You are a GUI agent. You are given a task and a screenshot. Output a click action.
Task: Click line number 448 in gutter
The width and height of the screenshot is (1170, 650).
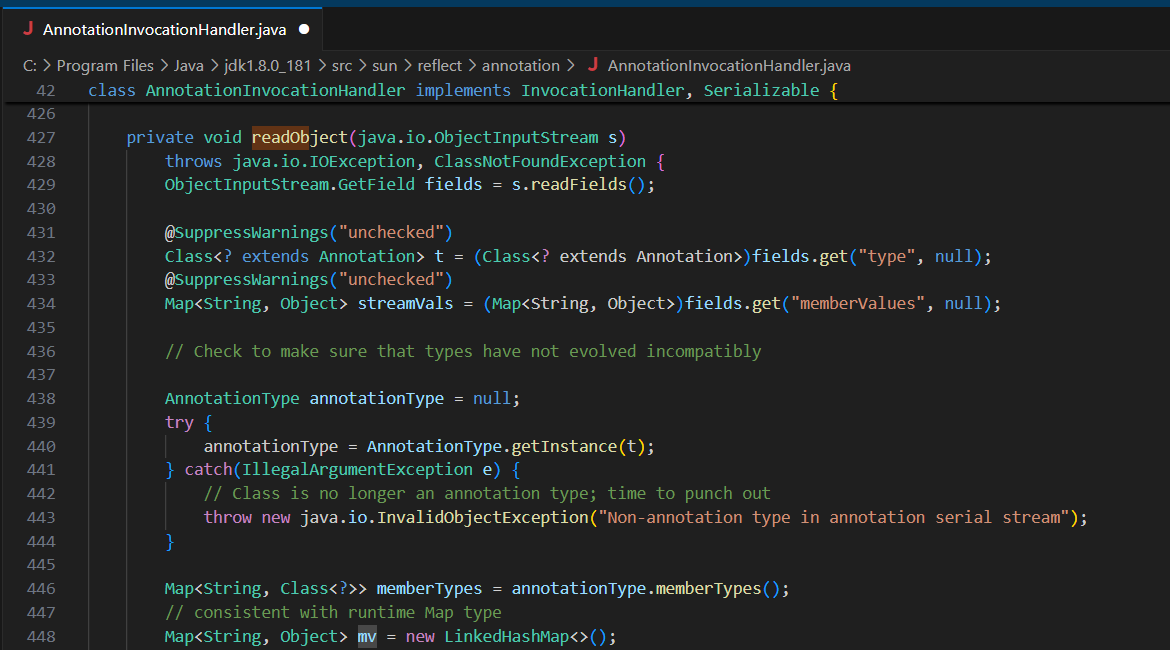click(x=41, y=637)
